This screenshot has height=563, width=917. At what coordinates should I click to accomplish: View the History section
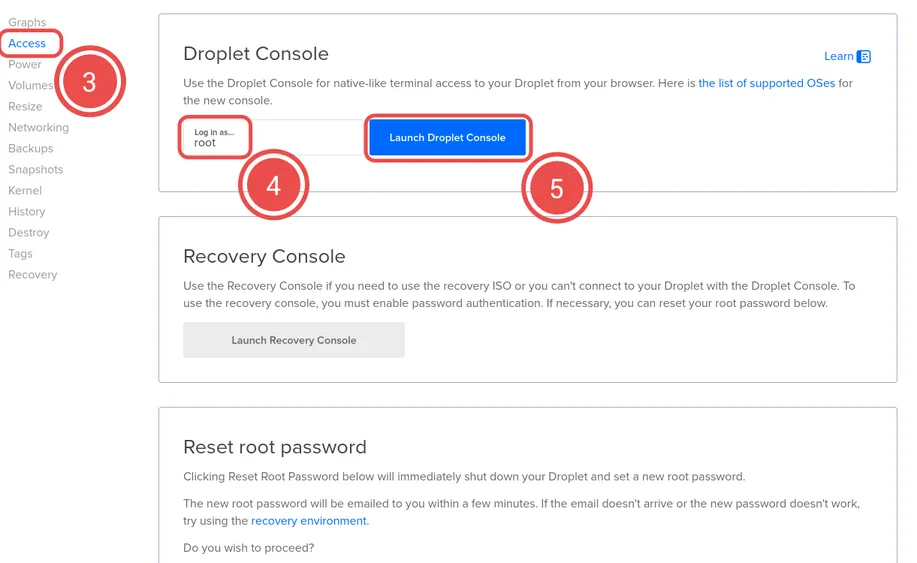click(27, 211)
